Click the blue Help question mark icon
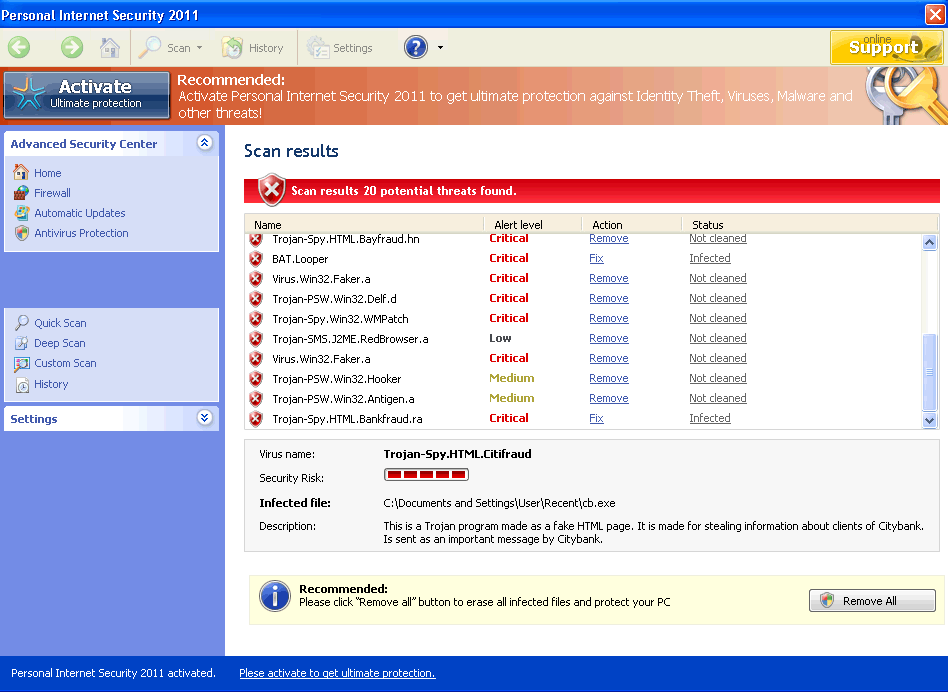The width and height of the screenshot is (948, 692). (x=414, y=46)
